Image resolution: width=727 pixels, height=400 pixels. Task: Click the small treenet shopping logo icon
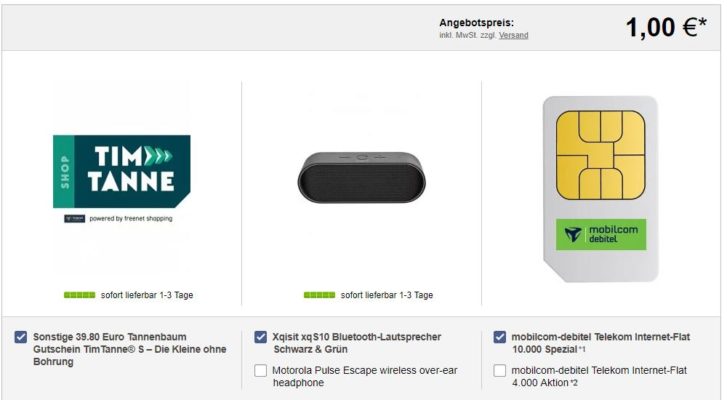[74, 218]
